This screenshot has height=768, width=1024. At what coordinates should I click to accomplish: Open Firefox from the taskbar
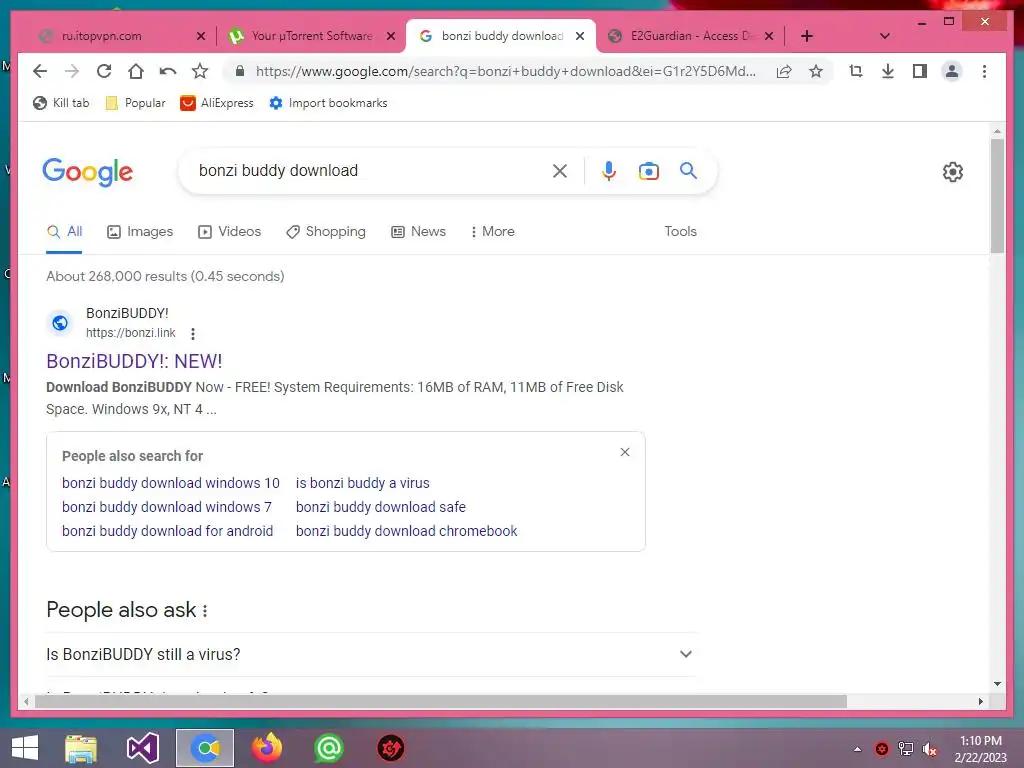(x=267, y=748)
